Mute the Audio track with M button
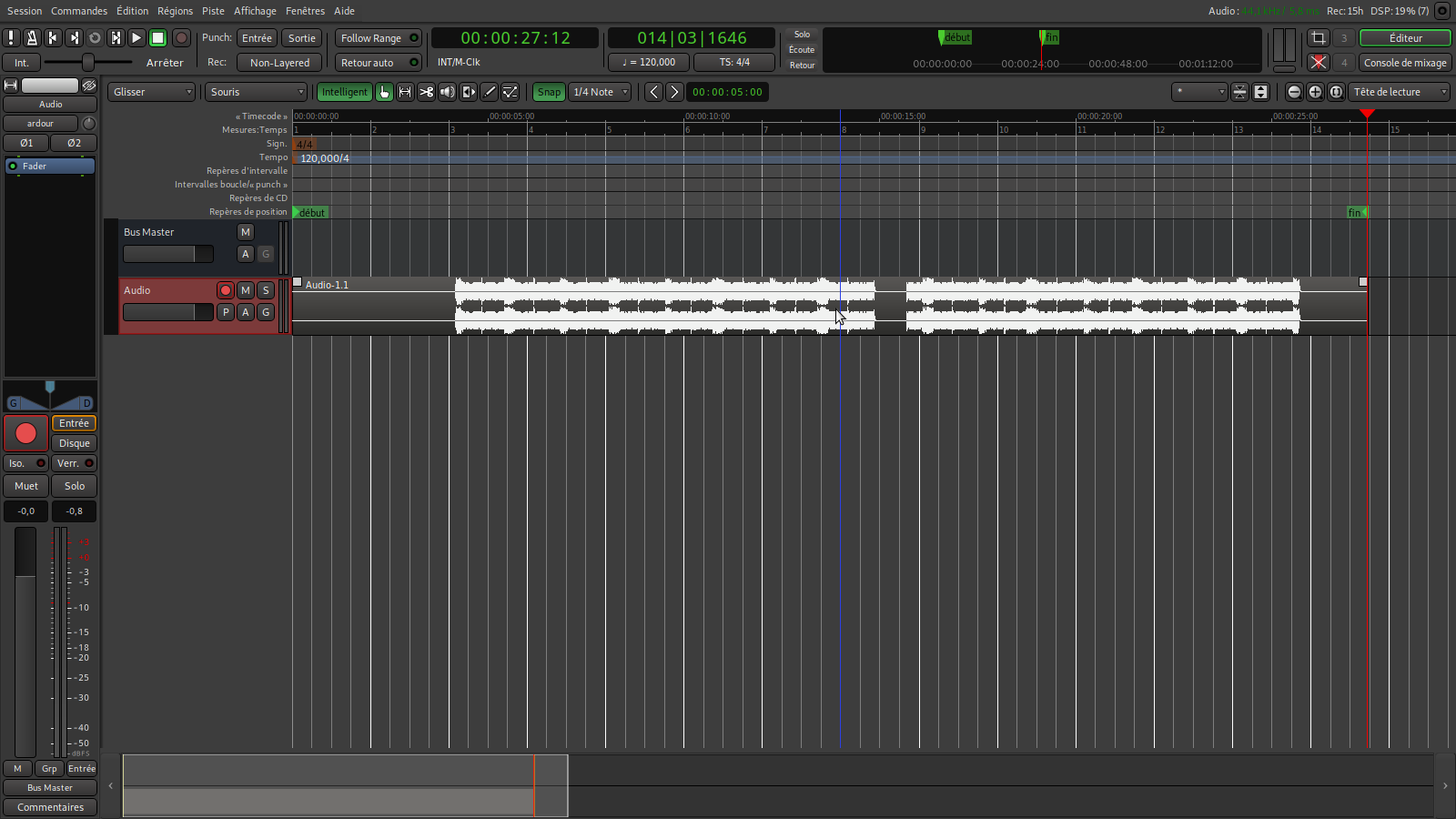Screen dimensions: 1456x819 [x=246, y=290]
